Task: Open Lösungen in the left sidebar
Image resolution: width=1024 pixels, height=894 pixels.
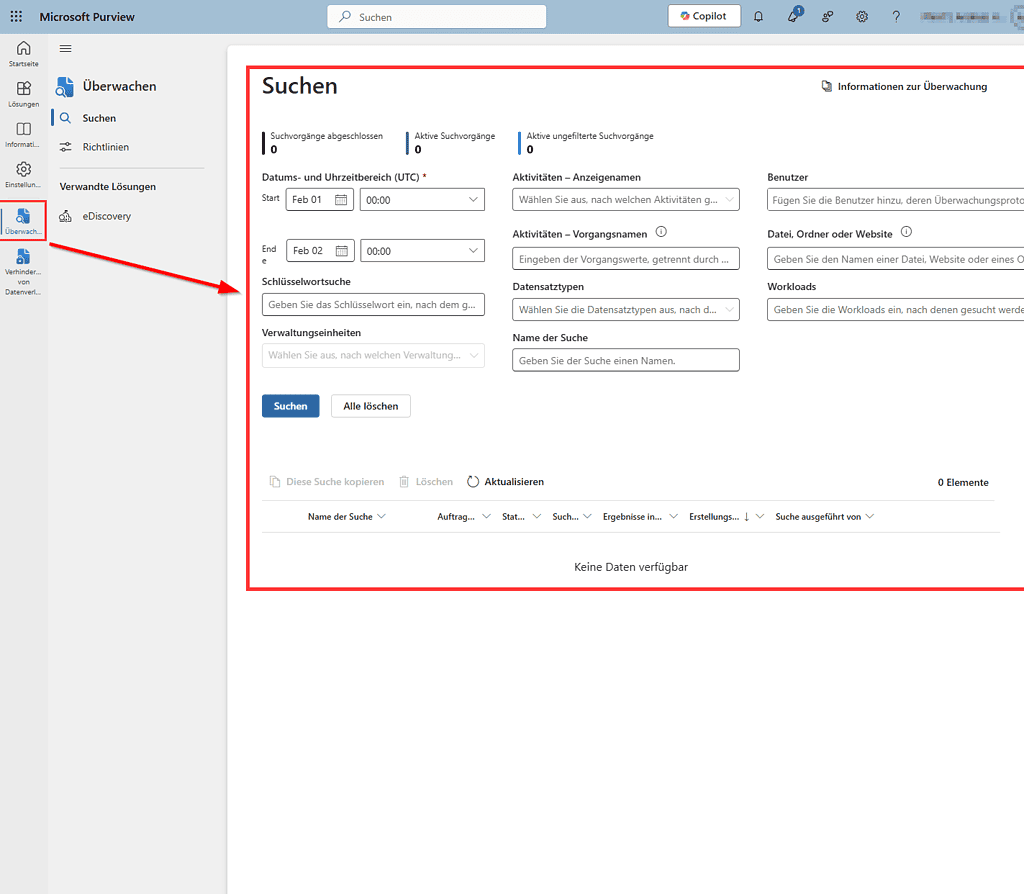Action: (x=22, y=93)
